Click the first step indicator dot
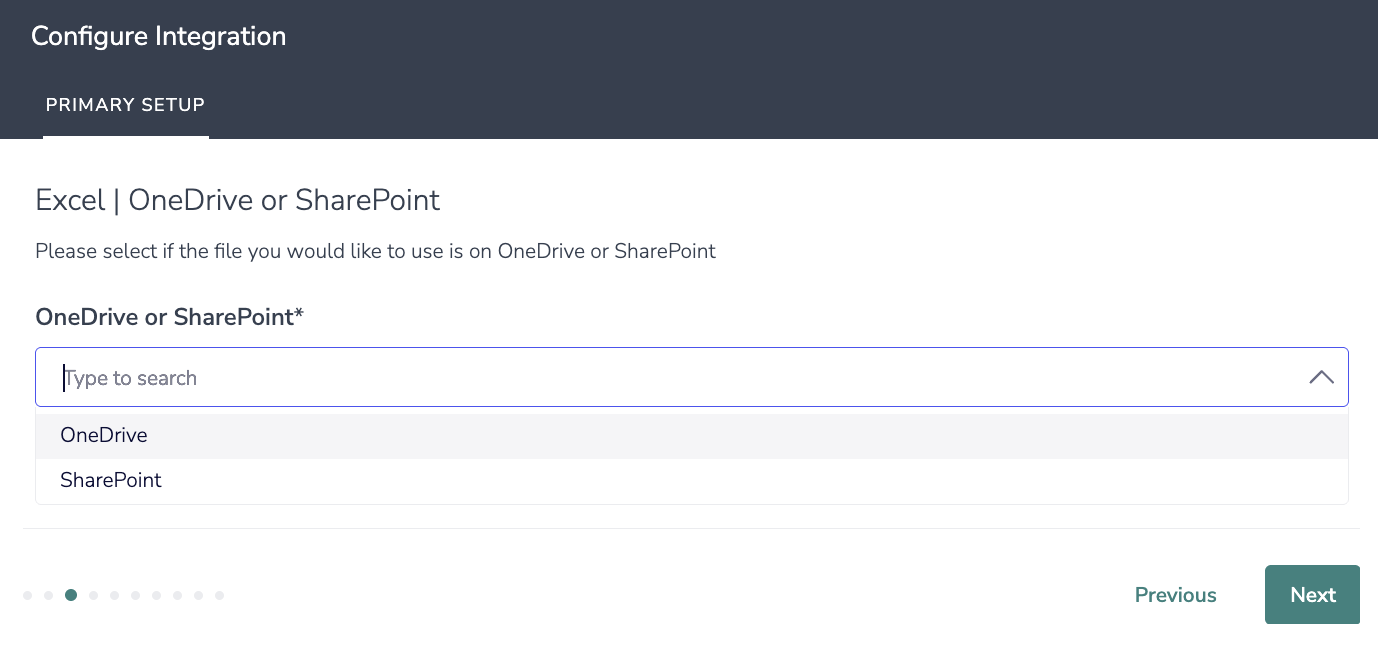This screenshot has height=646, width=1378. [x=28, y=595]
